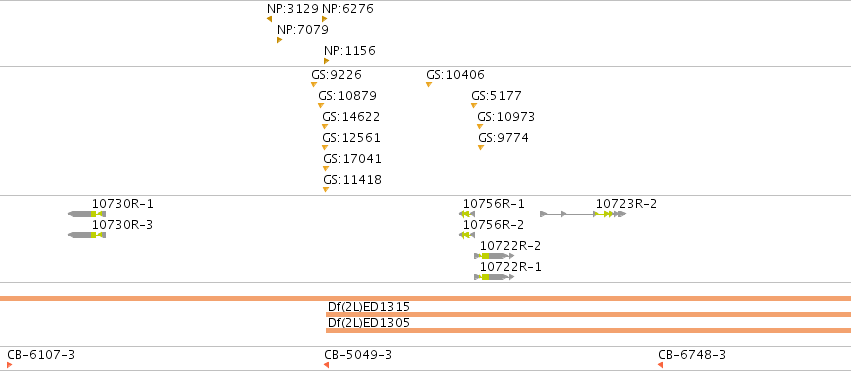Open the GS:14622 feature label

pos(351,117)
